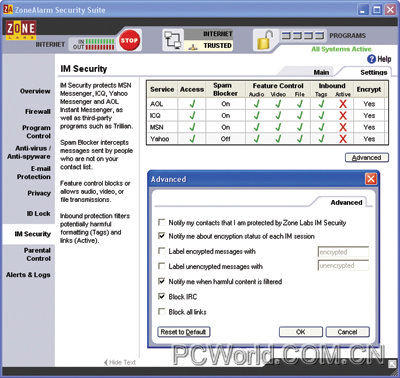Change the Yahoo Spam Blocker Off setting
The width and height of the screenshot is (400, 378).
click(226, 139)
